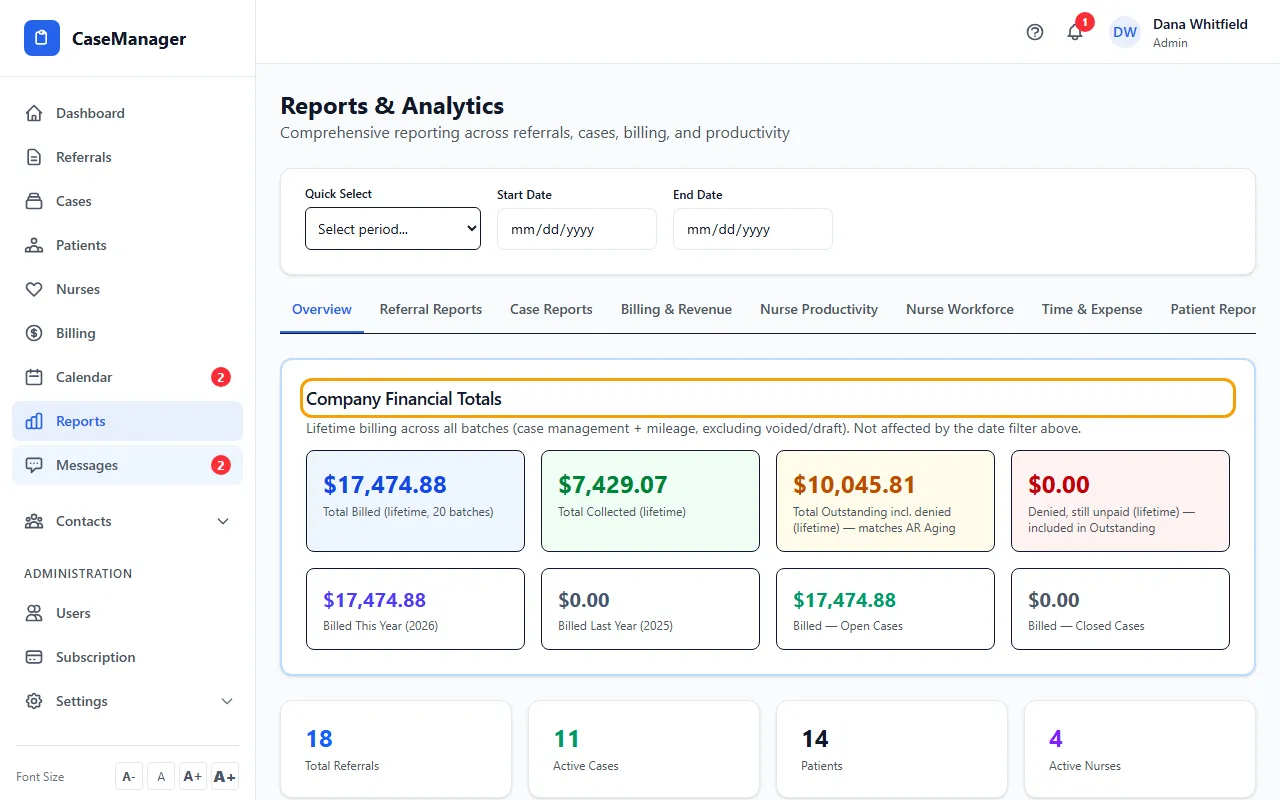
Task: Click the red badge on Calendar
Action: [221, 377]
